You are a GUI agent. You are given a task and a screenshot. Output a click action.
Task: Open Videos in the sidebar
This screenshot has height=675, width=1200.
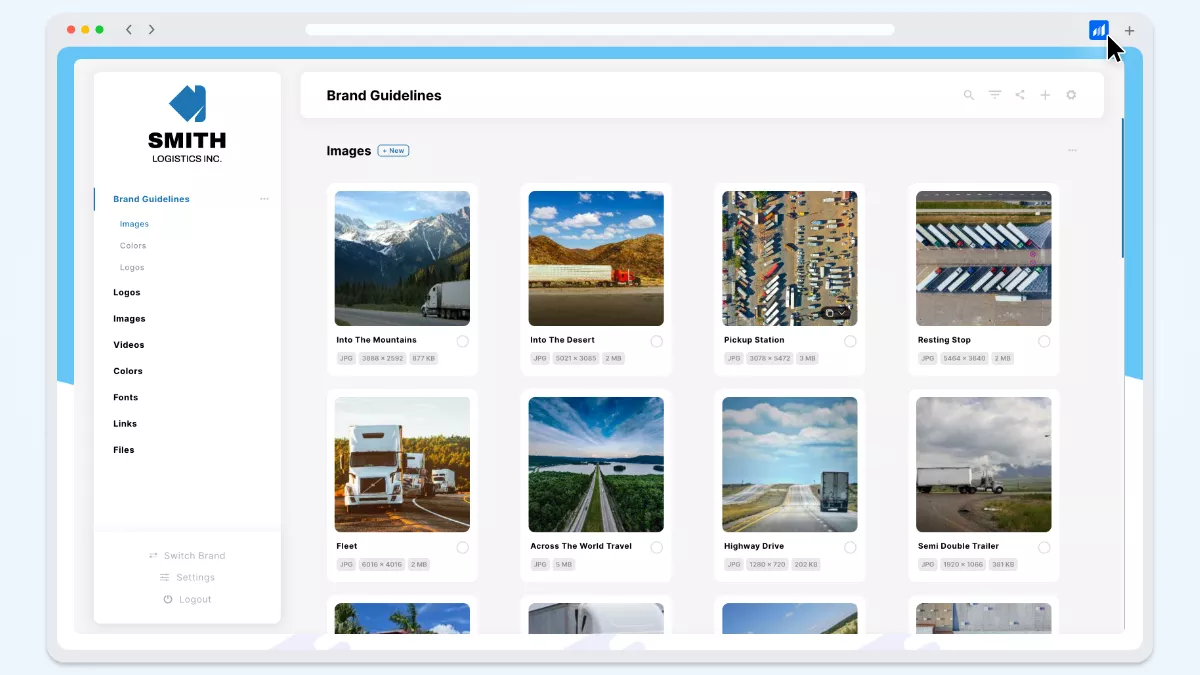coord(128,345)
